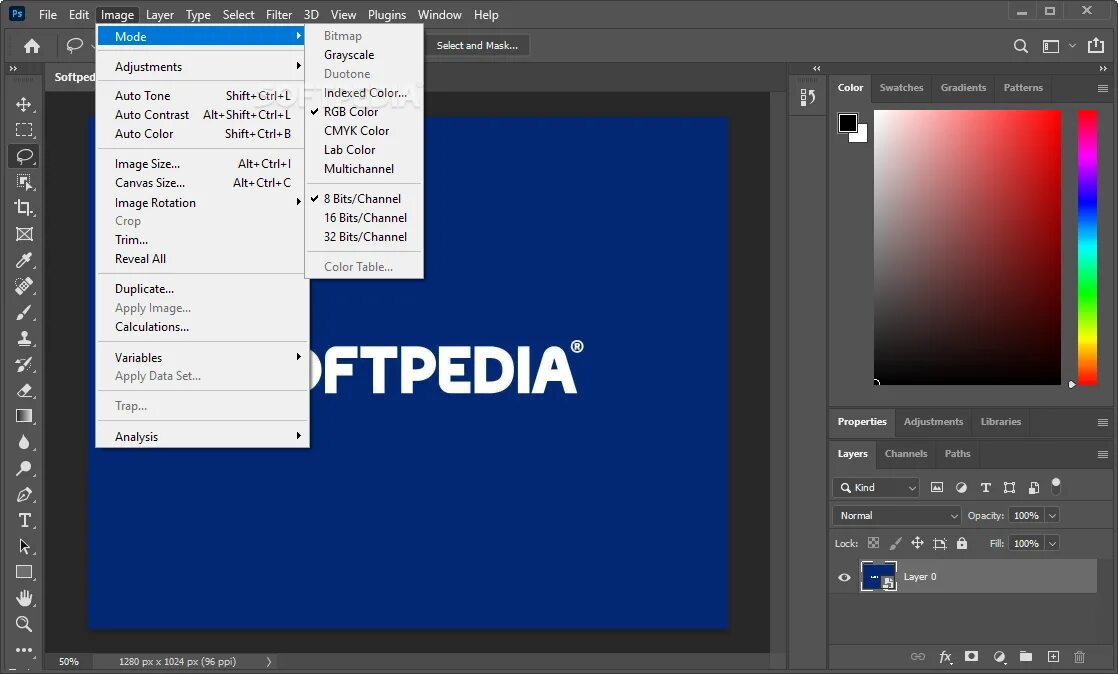Select the Clone Stamp tool

pyautogui.click(x=24, y=338)
